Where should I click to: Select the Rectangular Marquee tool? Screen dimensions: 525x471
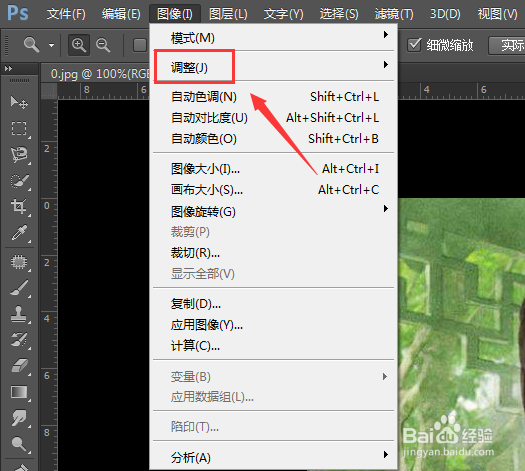19,128
